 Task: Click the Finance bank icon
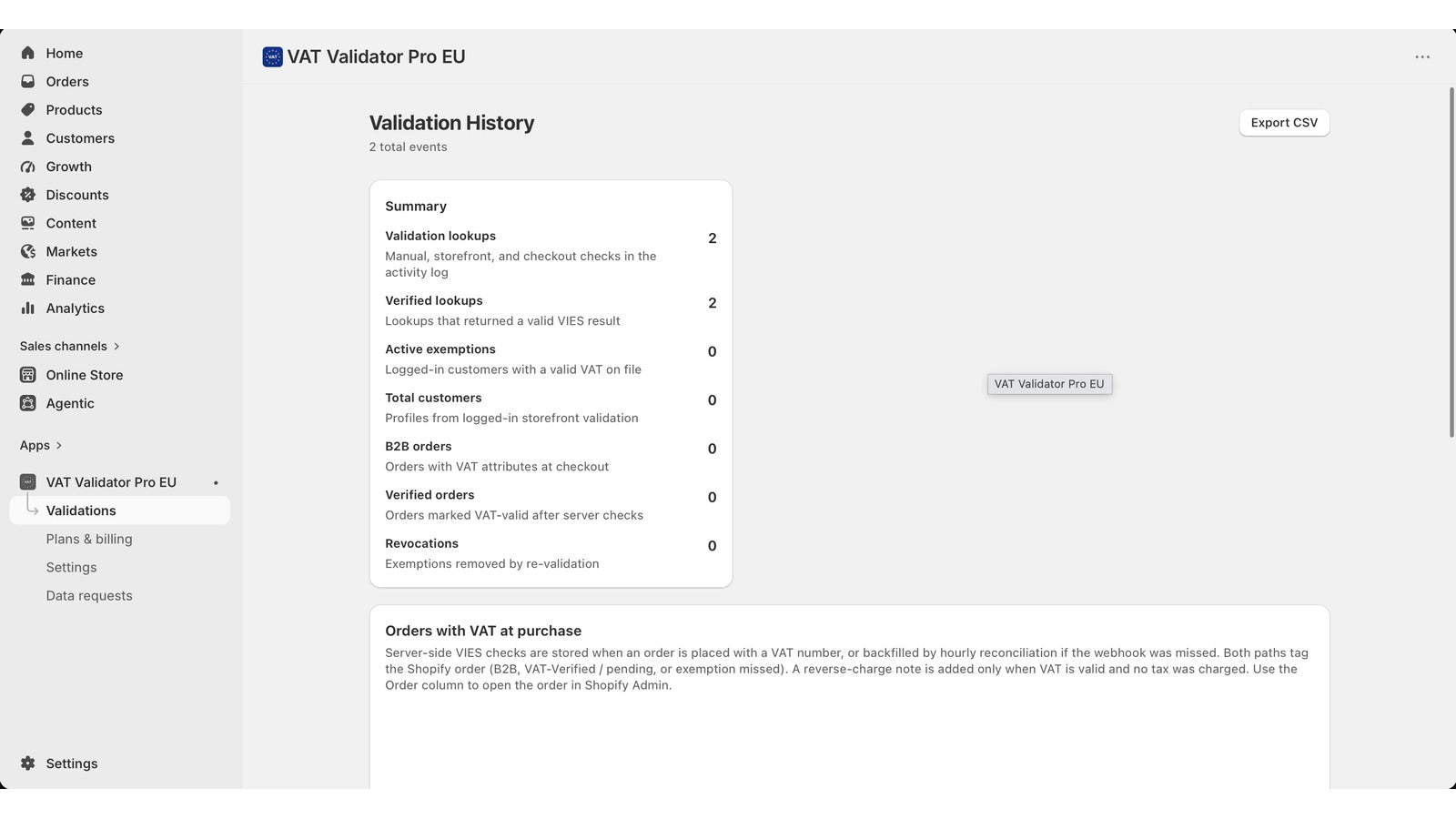[28, 279]
